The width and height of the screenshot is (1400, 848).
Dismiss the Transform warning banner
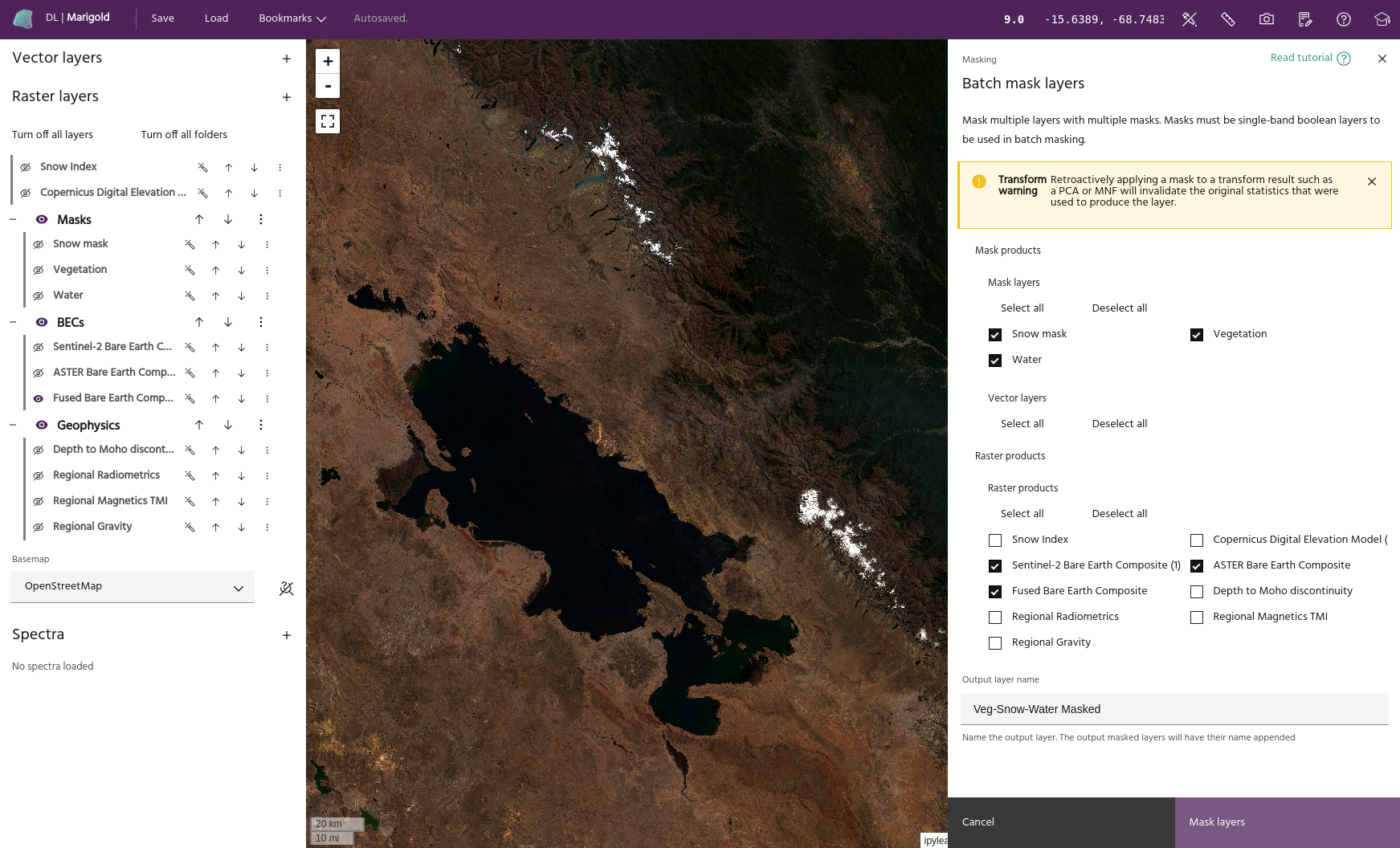click(1372, 181)
